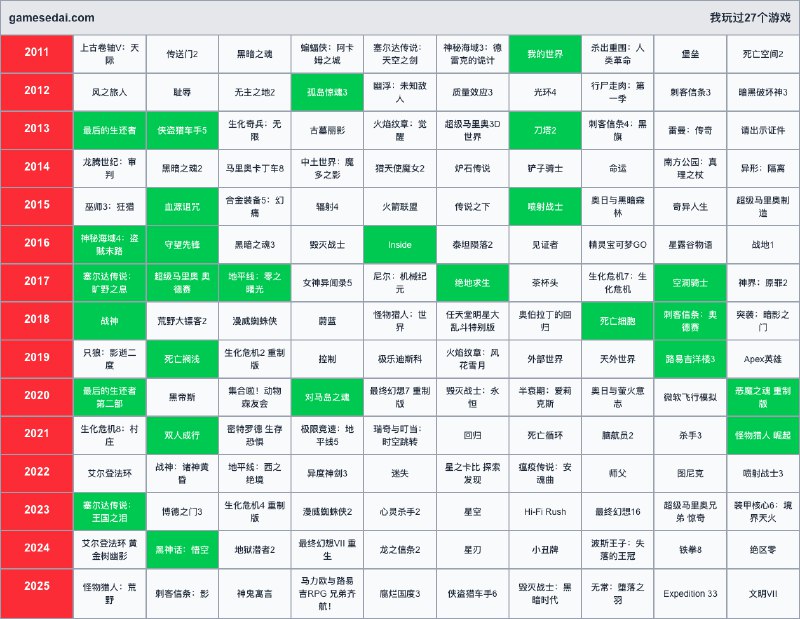
Task: Toggle the green 孤岛惊魂3 cell
Action: point(328,93)
